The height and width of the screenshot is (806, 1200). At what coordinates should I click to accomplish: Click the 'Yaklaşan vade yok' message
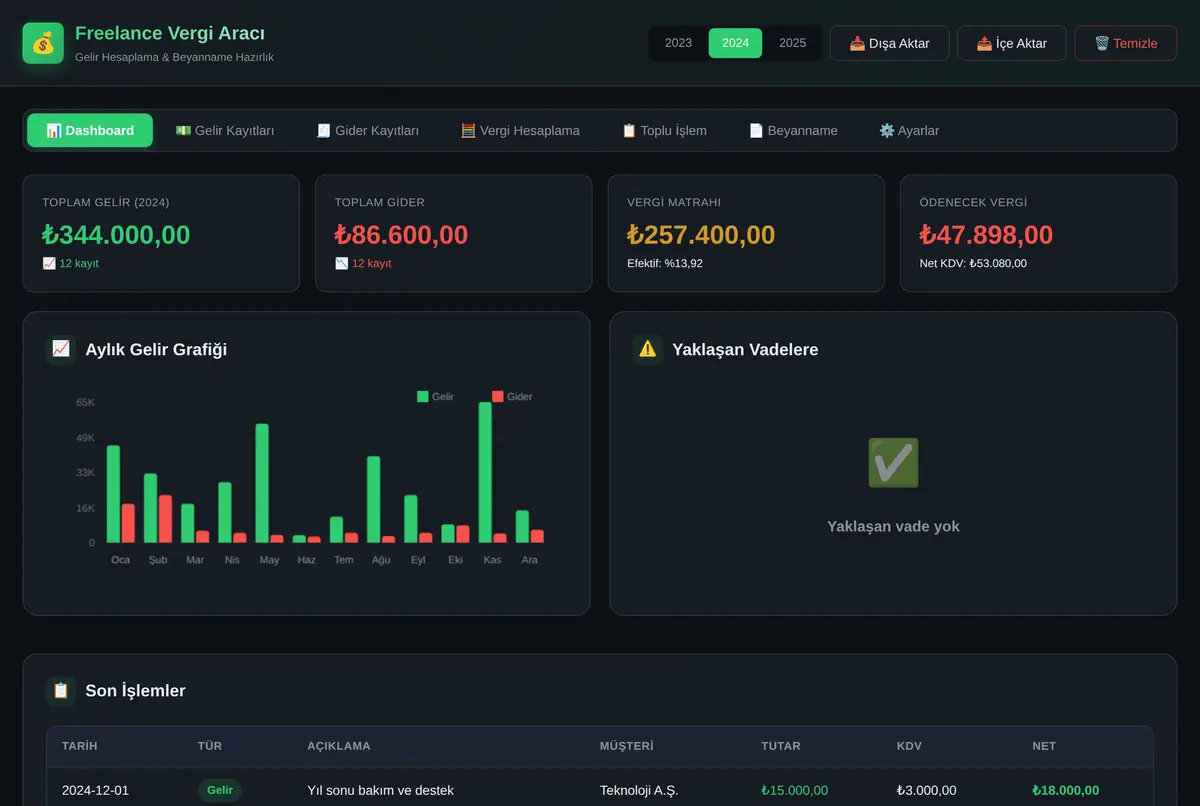click(893, 526)
